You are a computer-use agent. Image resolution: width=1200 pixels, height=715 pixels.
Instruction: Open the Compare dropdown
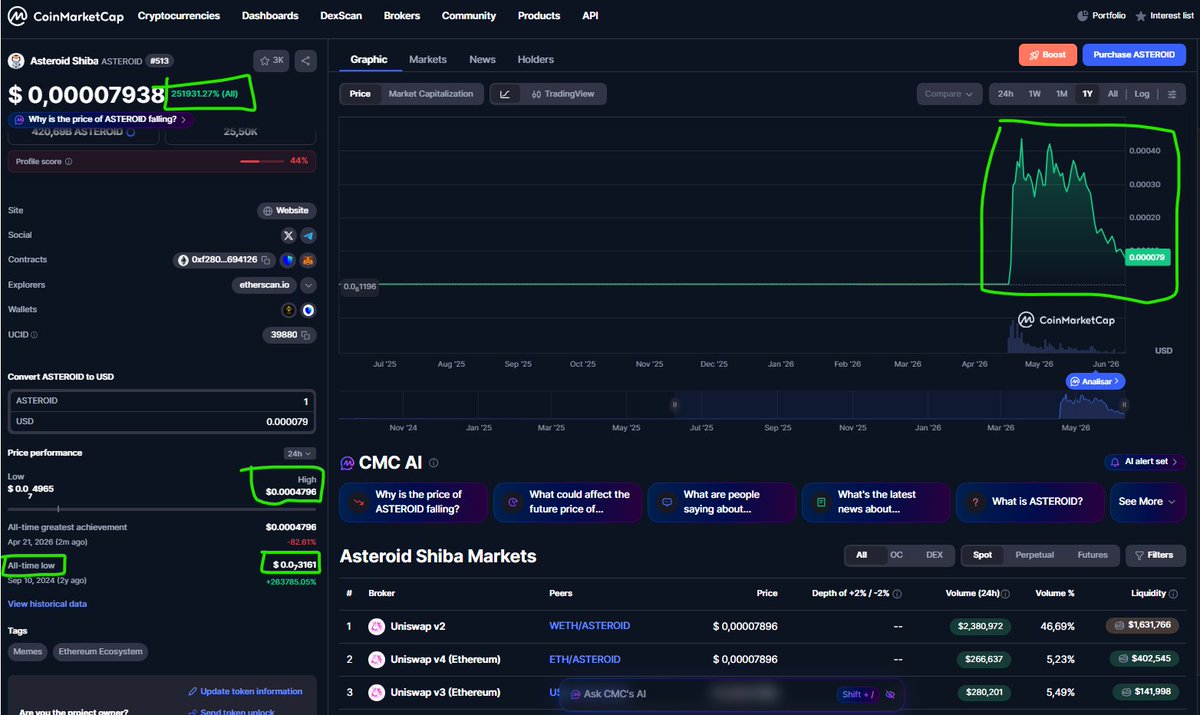coord(948,94)
